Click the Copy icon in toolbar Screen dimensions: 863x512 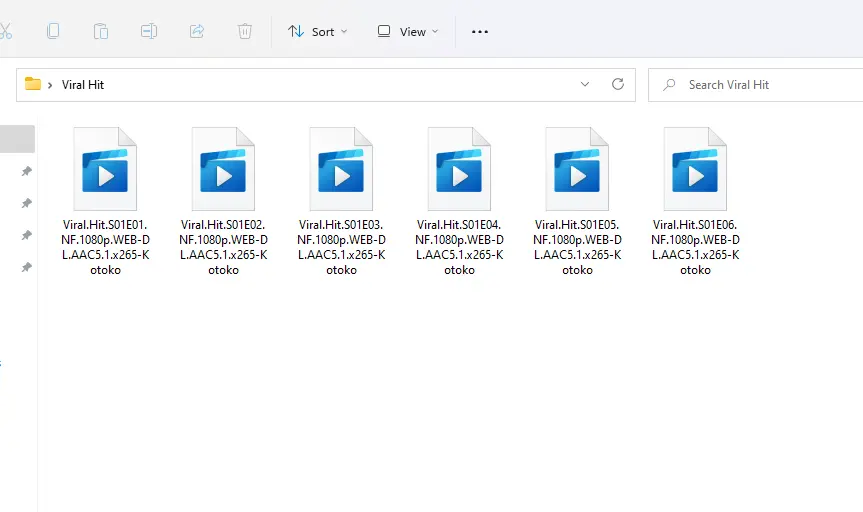pos(53,31)
